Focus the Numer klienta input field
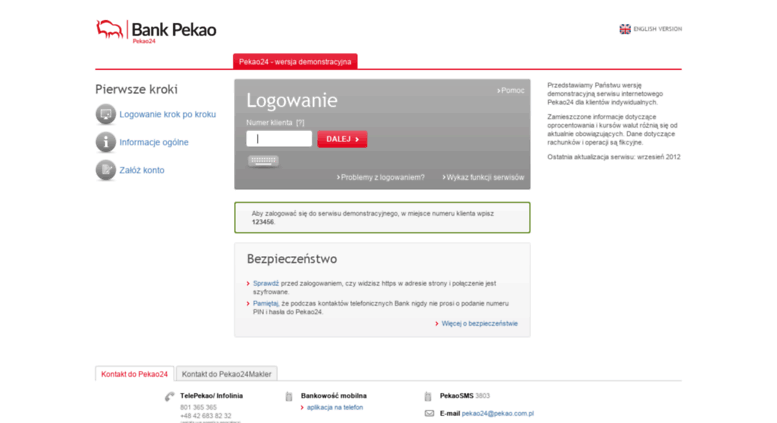 click(x=279, y=139)
